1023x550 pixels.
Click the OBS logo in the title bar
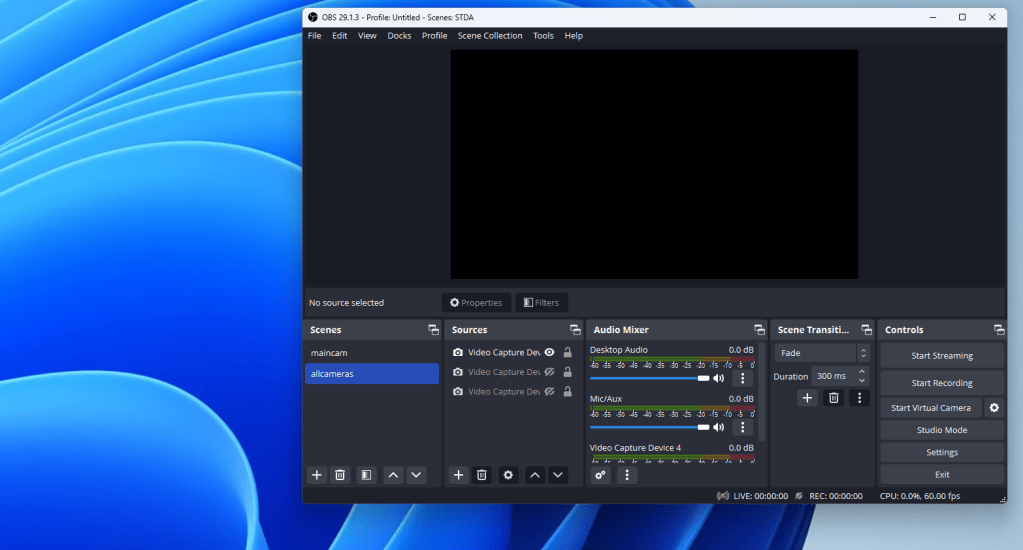click(313, 17)
